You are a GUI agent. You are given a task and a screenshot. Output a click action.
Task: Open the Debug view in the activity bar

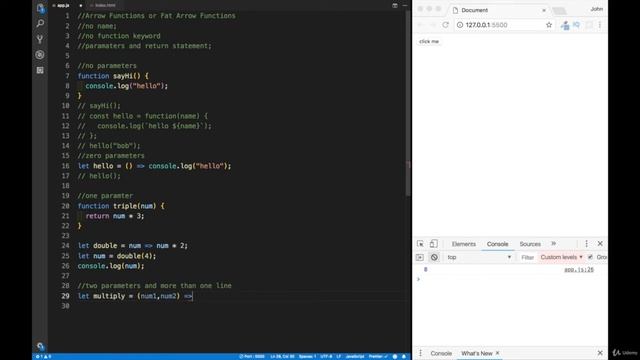point(40,55)
